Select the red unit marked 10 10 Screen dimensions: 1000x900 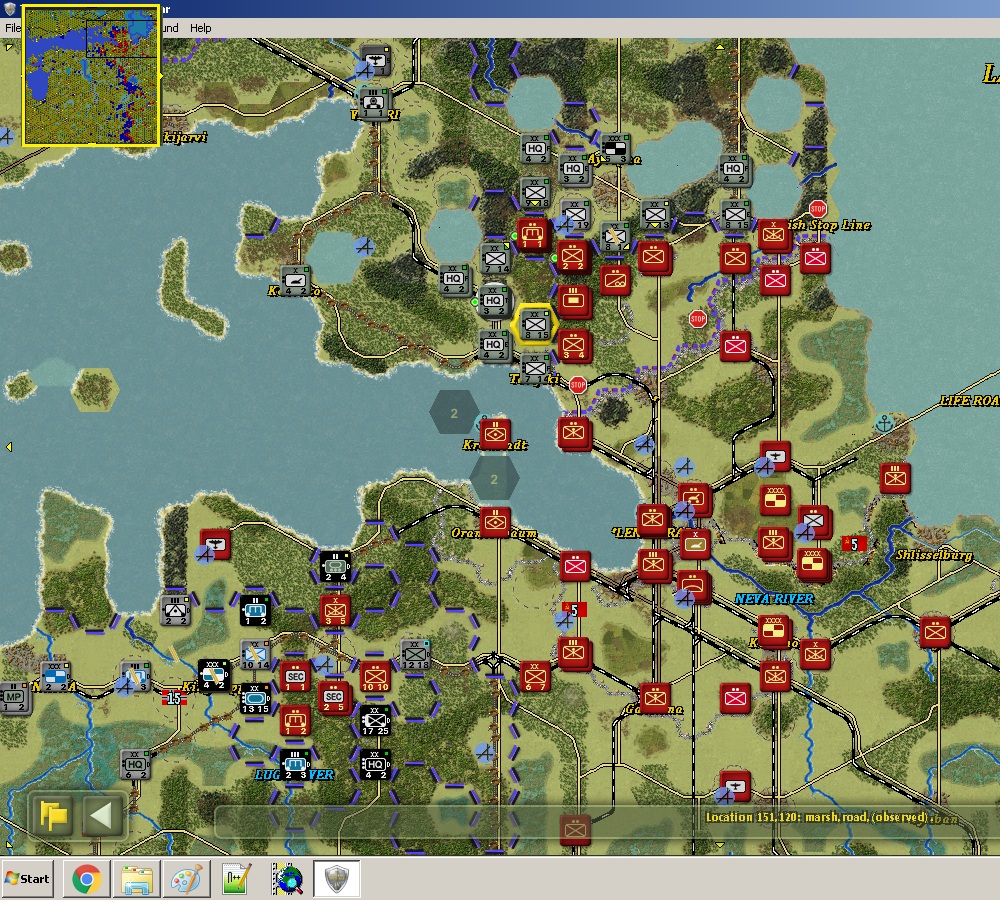(375, 677)
